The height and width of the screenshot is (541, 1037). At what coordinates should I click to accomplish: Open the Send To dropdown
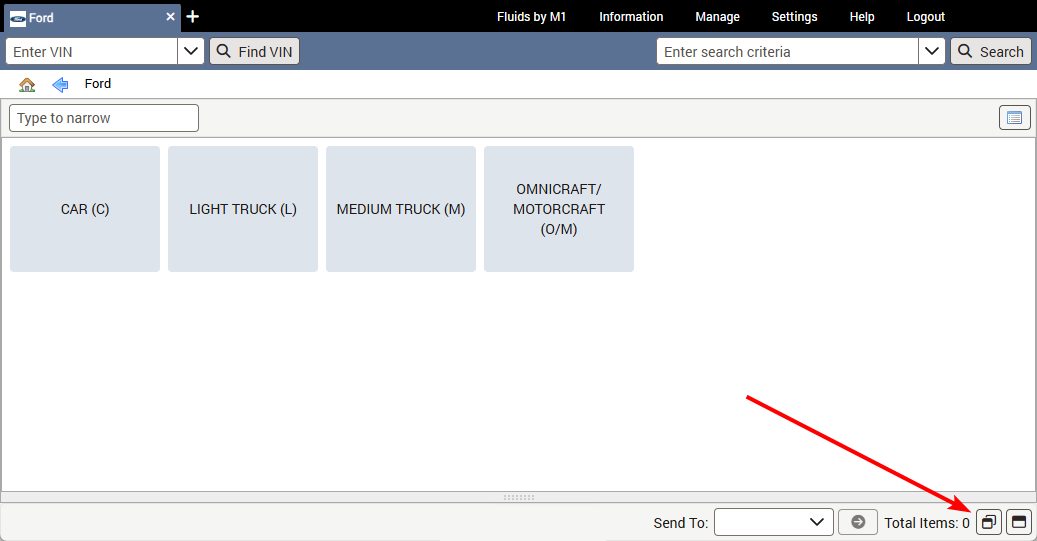pyautogui.click(x=774, y=522)
